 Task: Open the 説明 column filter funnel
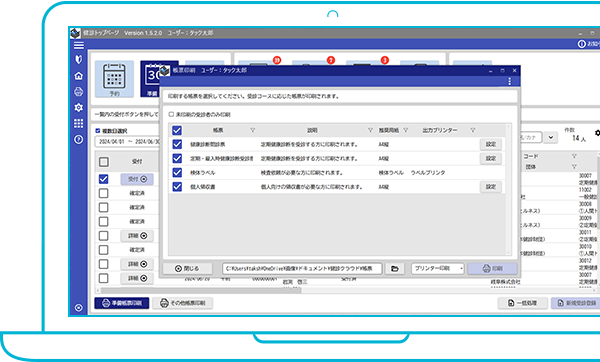click(370, 130)
